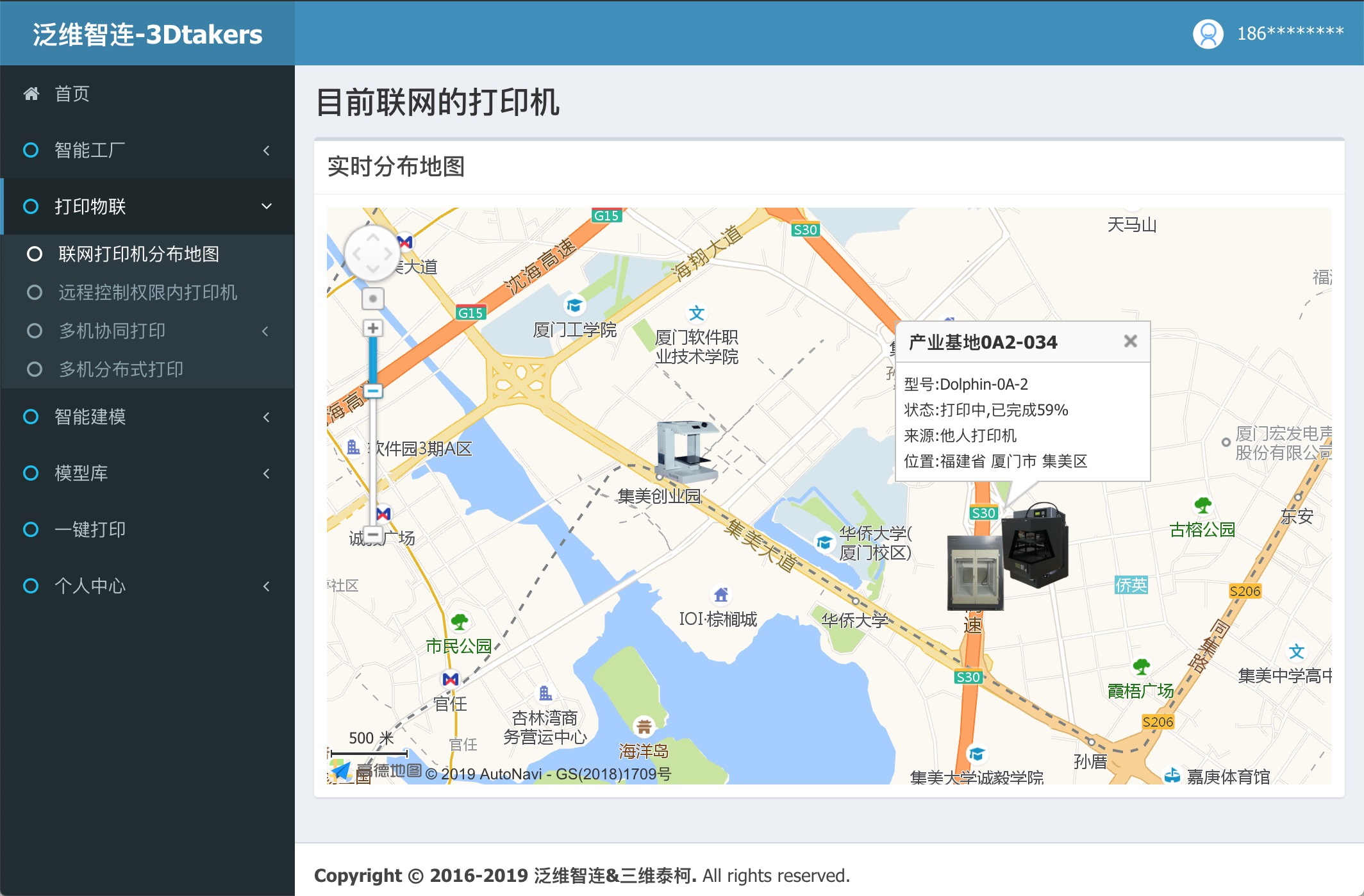Click the 市民公园 tree icon
1364x896 pixels.
(459, 622)
